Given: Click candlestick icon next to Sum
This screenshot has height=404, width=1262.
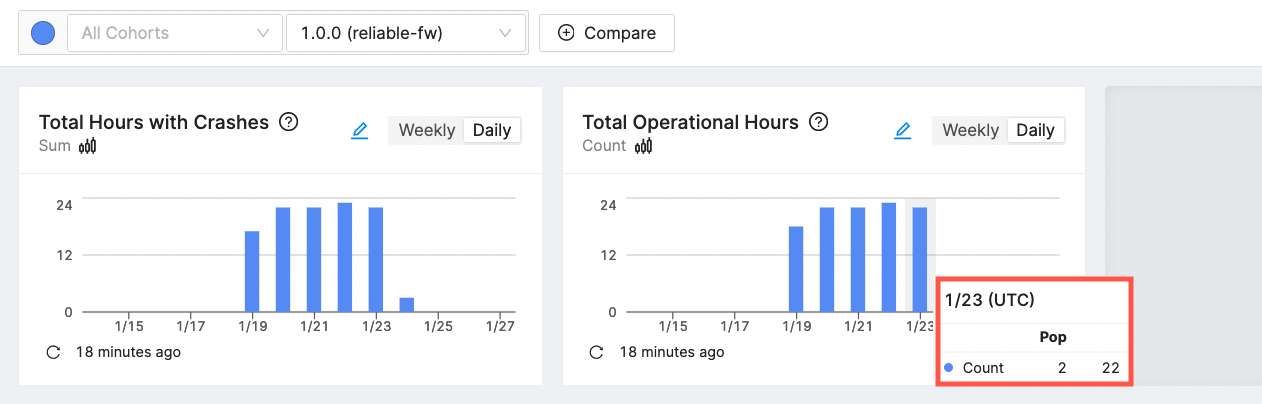Looking at the screenshot, I should click(87, 146).
